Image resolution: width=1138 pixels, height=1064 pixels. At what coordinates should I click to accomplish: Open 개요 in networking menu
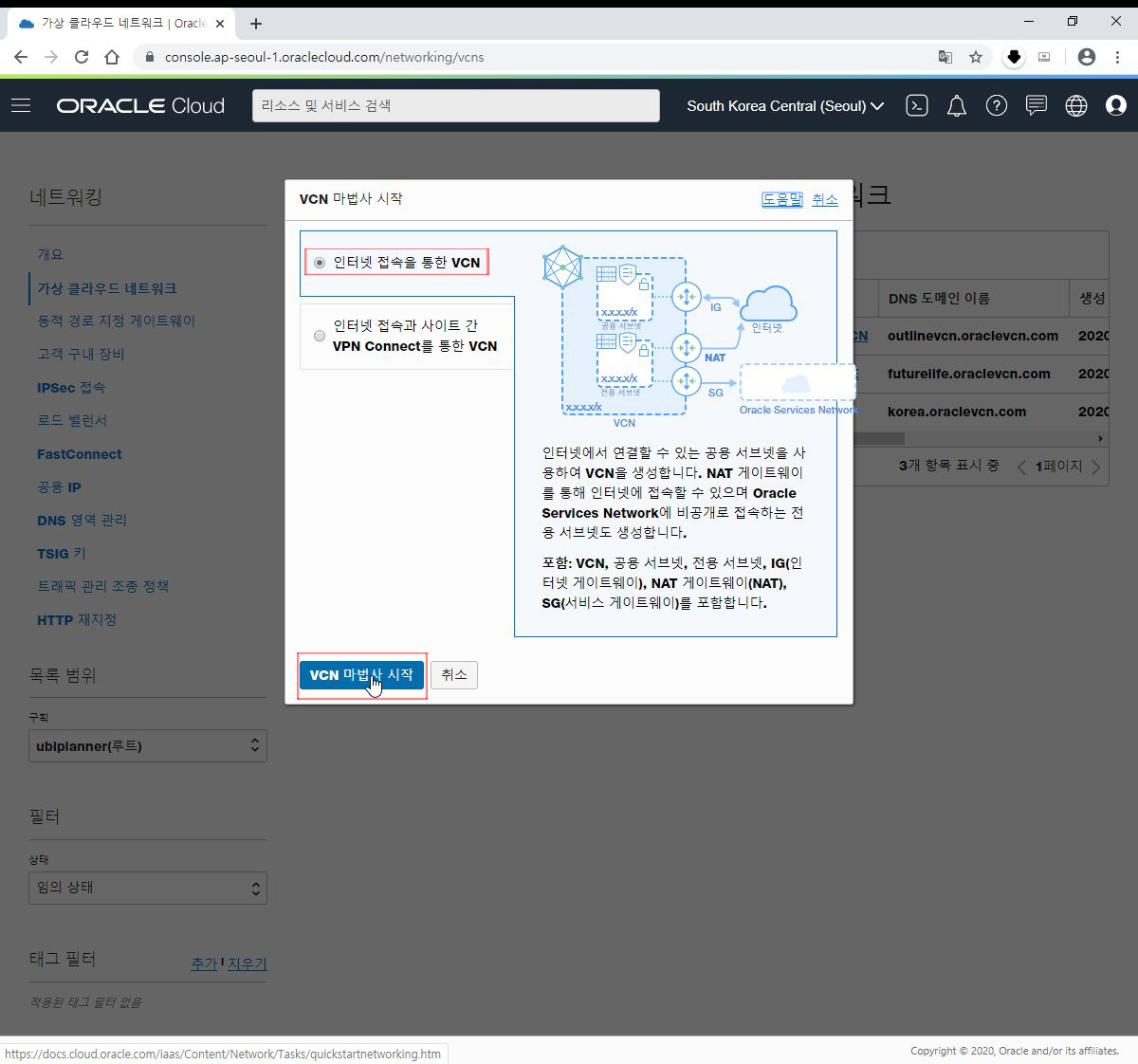pyautogui.click(x=50, y=254)
